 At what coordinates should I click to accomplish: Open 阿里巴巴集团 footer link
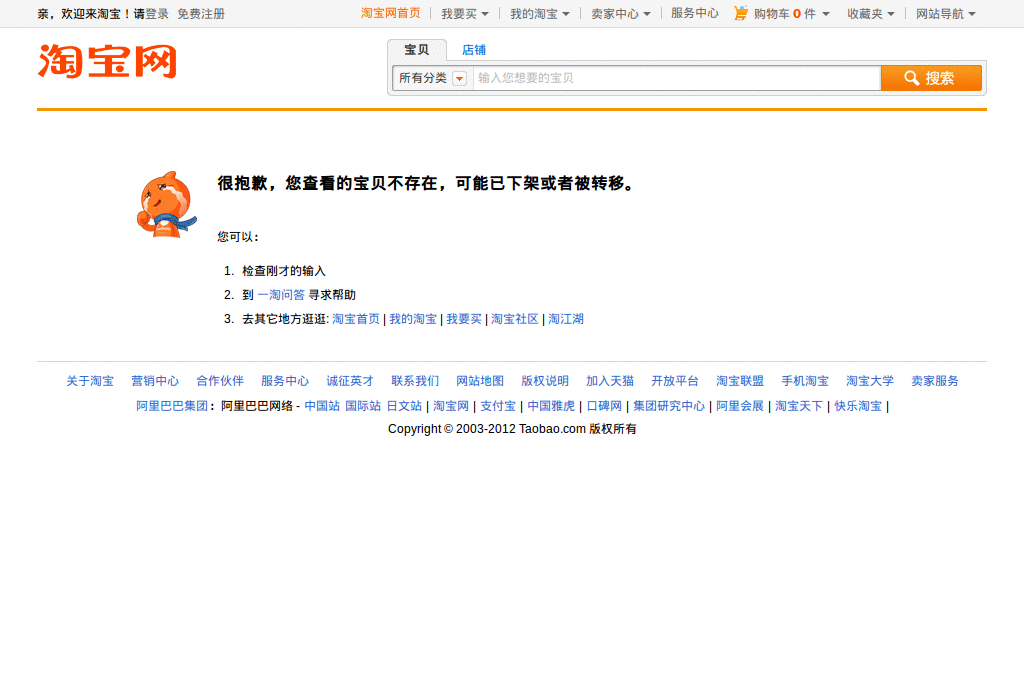click(172, 406)
